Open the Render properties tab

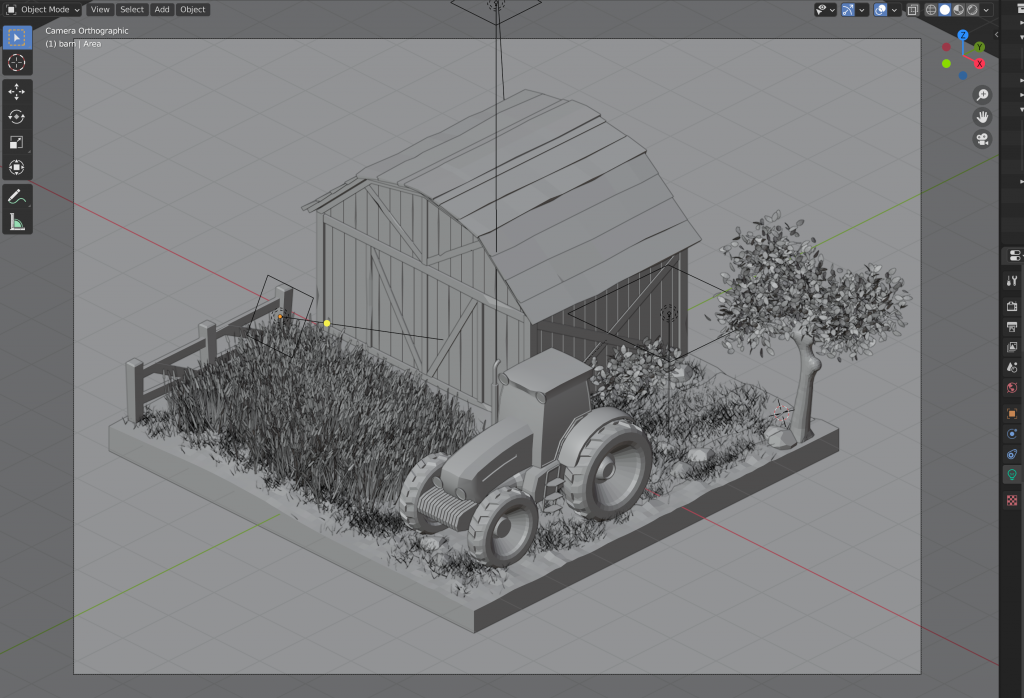point(1012,306)
